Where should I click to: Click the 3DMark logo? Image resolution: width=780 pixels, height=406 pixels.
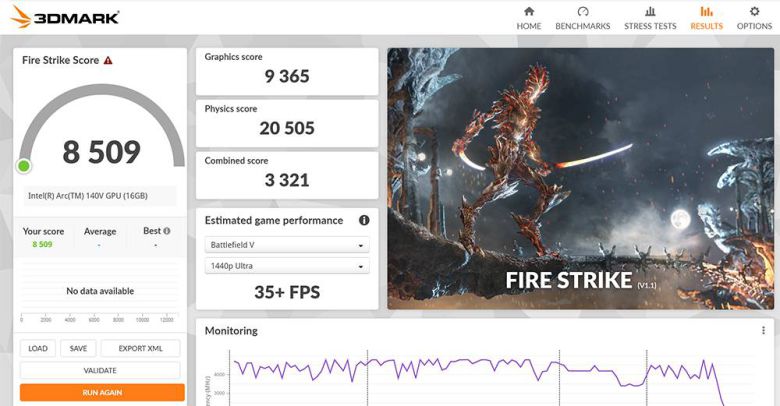[65, 17]
